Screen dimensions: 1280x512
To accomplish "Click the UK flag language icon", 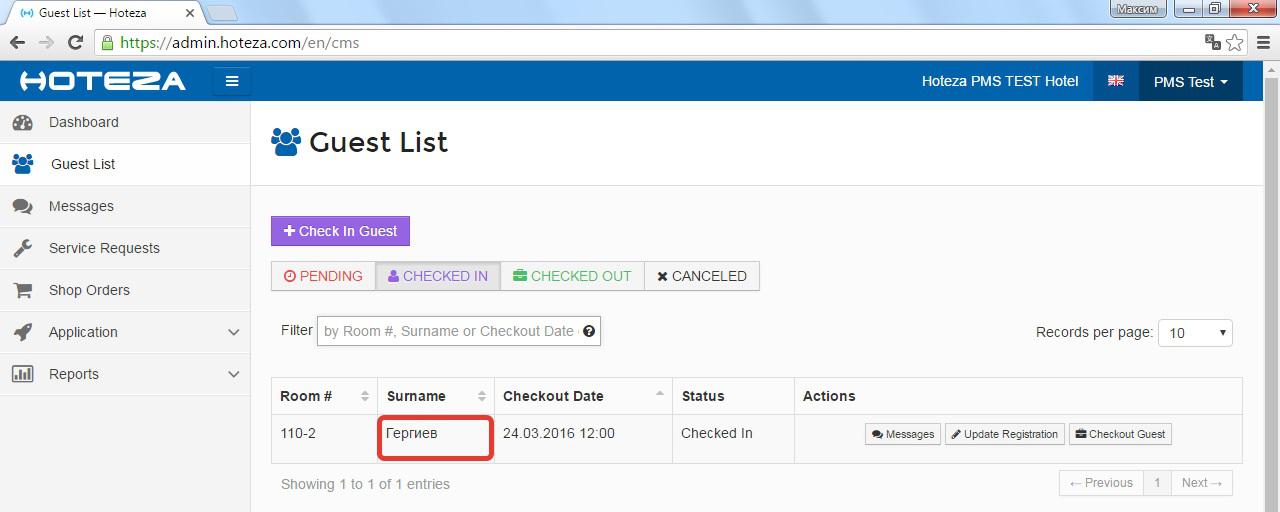I will coord(1116,81).
